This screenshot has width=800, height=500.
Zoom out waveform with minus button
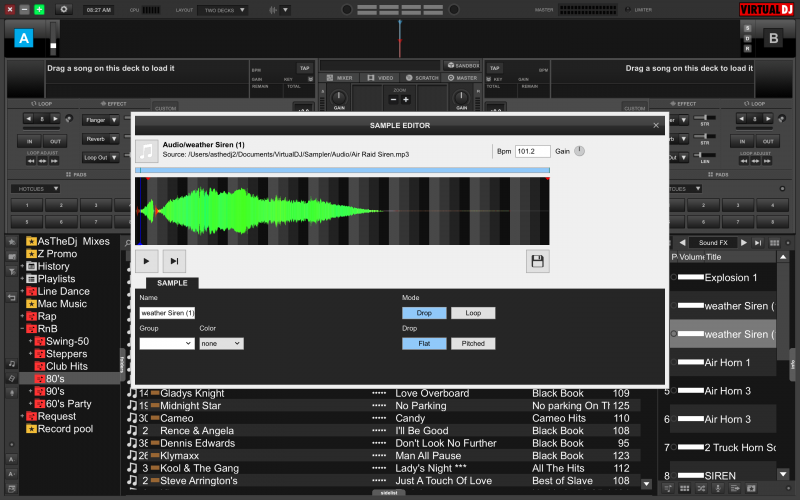(393, 99)
